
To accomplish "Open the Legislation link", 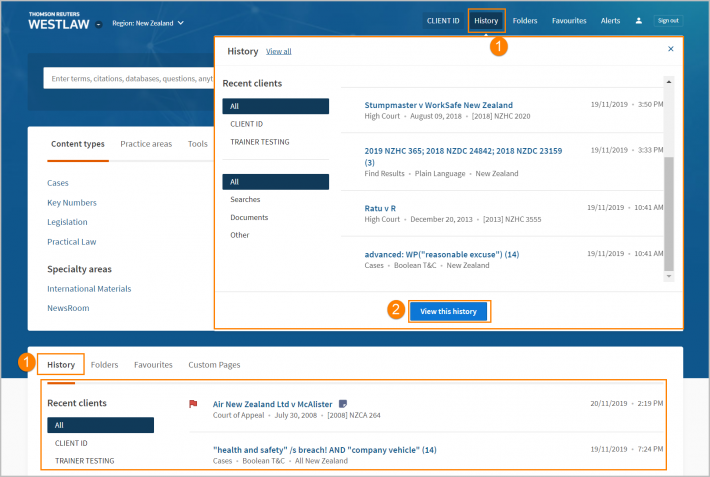I will point(67,222).
